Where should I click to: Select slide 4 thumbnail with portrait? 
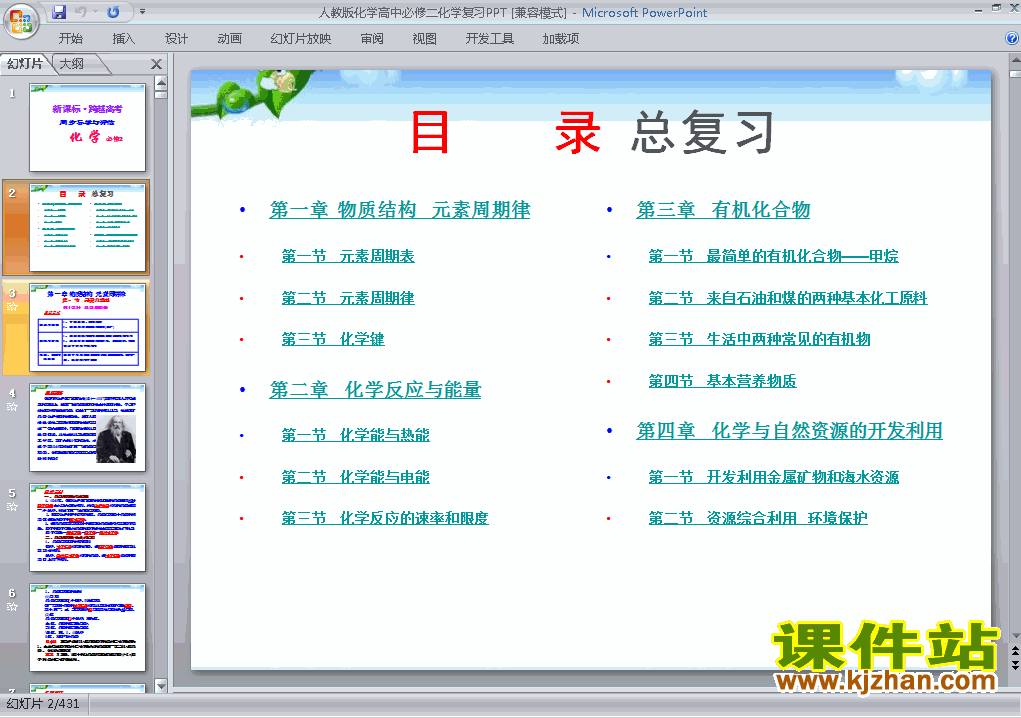pos(87,427)
